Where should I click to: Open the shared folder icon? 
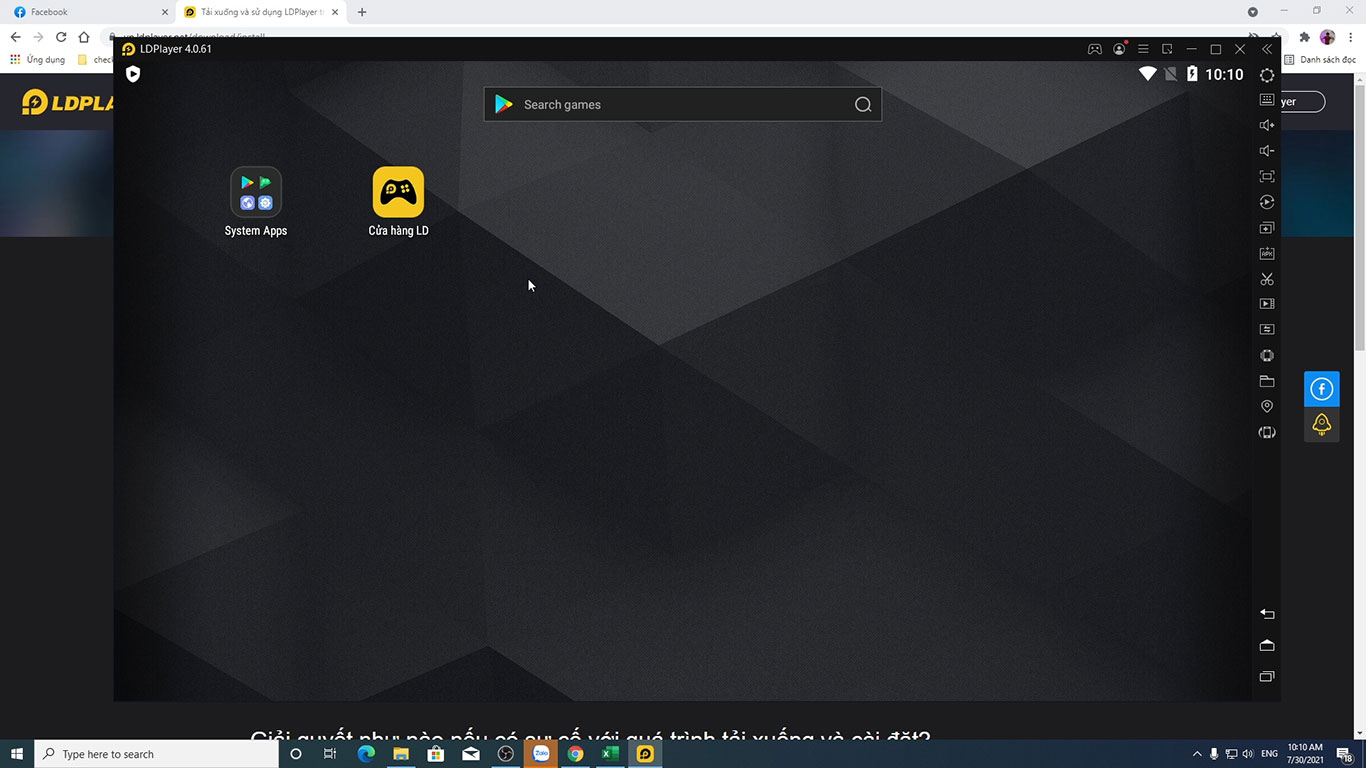tap(1267, 381)
